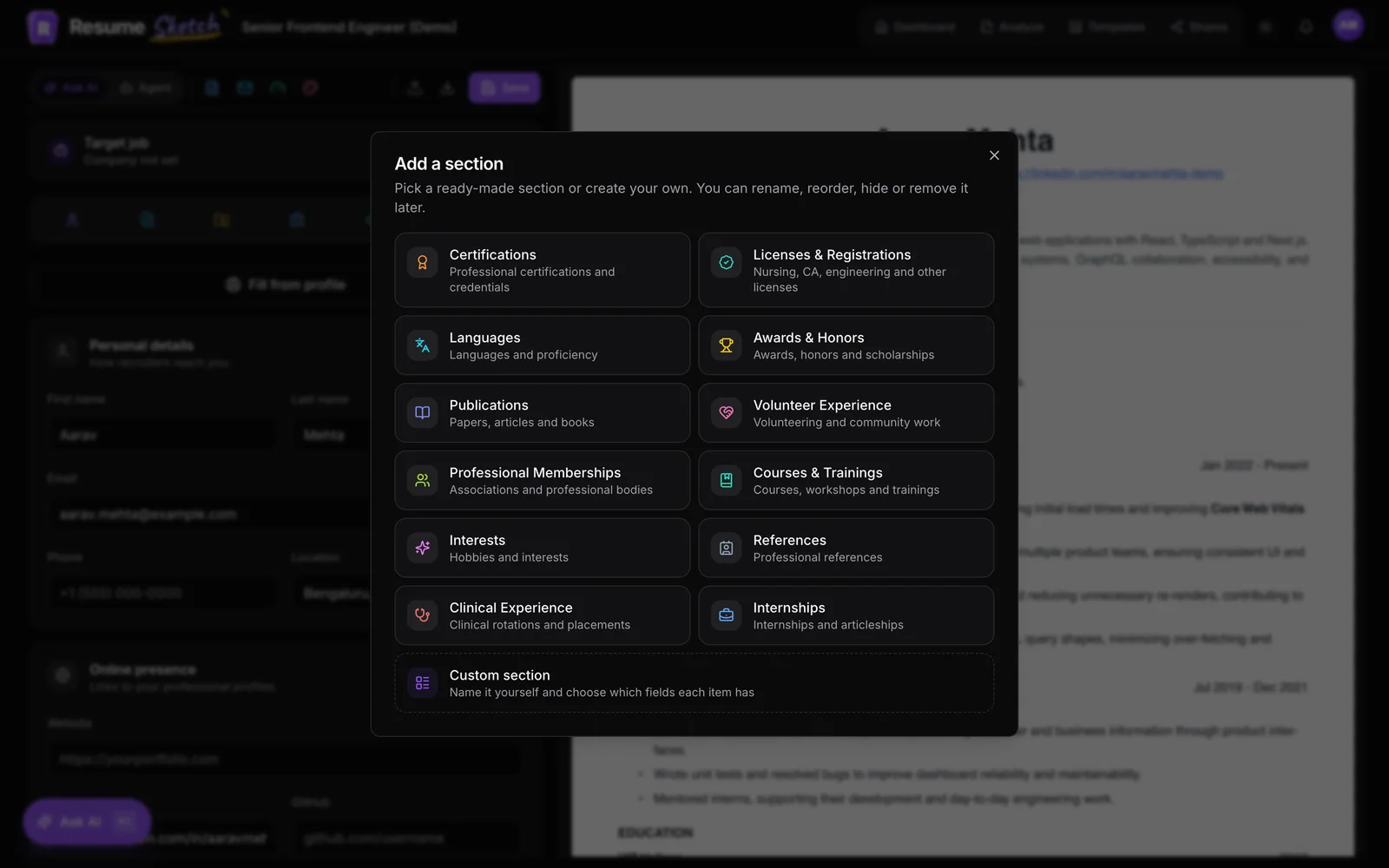Click the Interests sparkle icon
The height and width of the screenshot is (868, 1389).
423,548
